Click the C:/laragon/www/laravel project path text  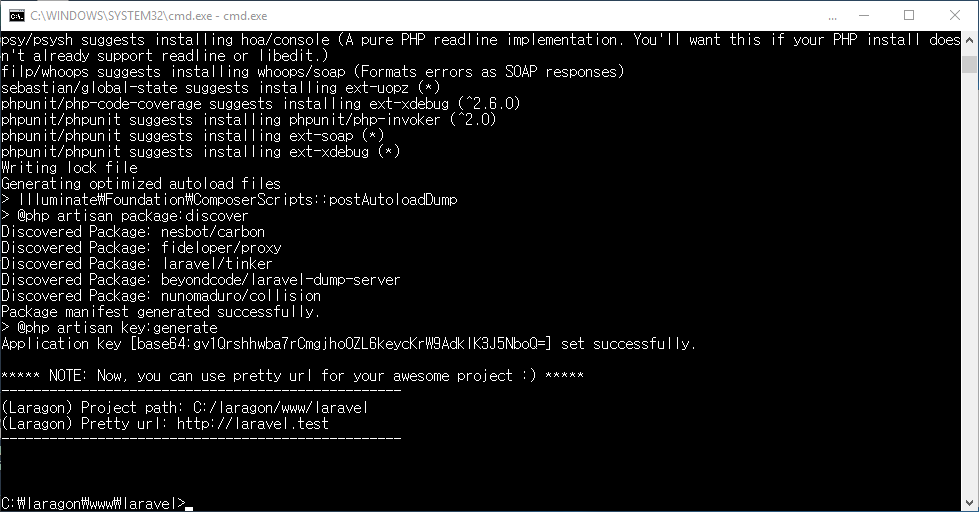284,408
